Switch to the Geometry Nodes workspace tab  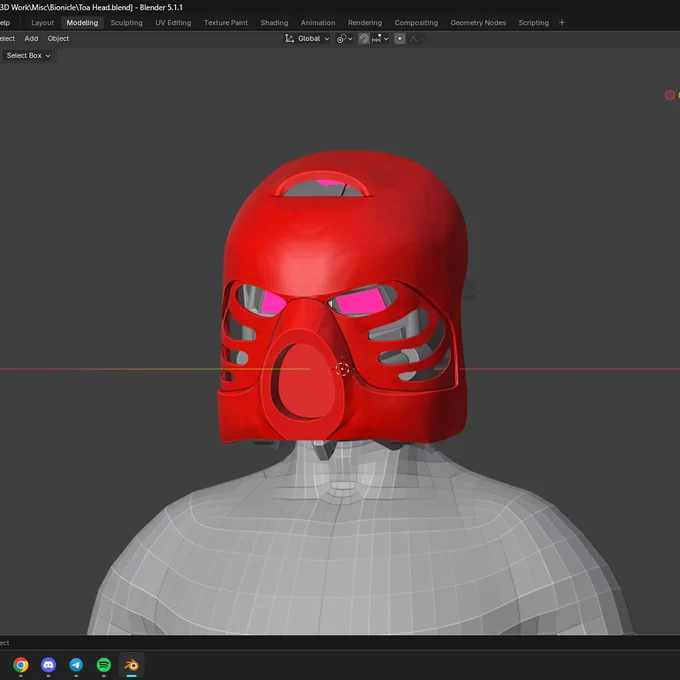[478, 23]
